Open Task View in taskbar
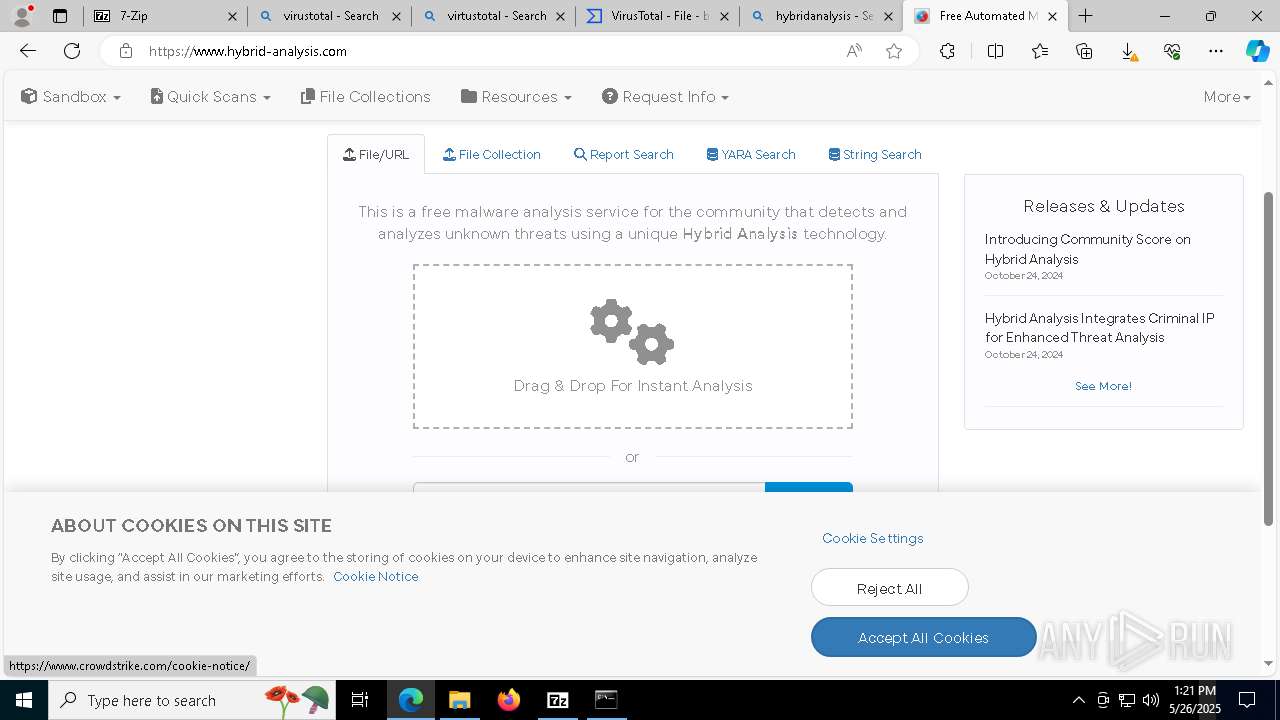 coord(360,700)
